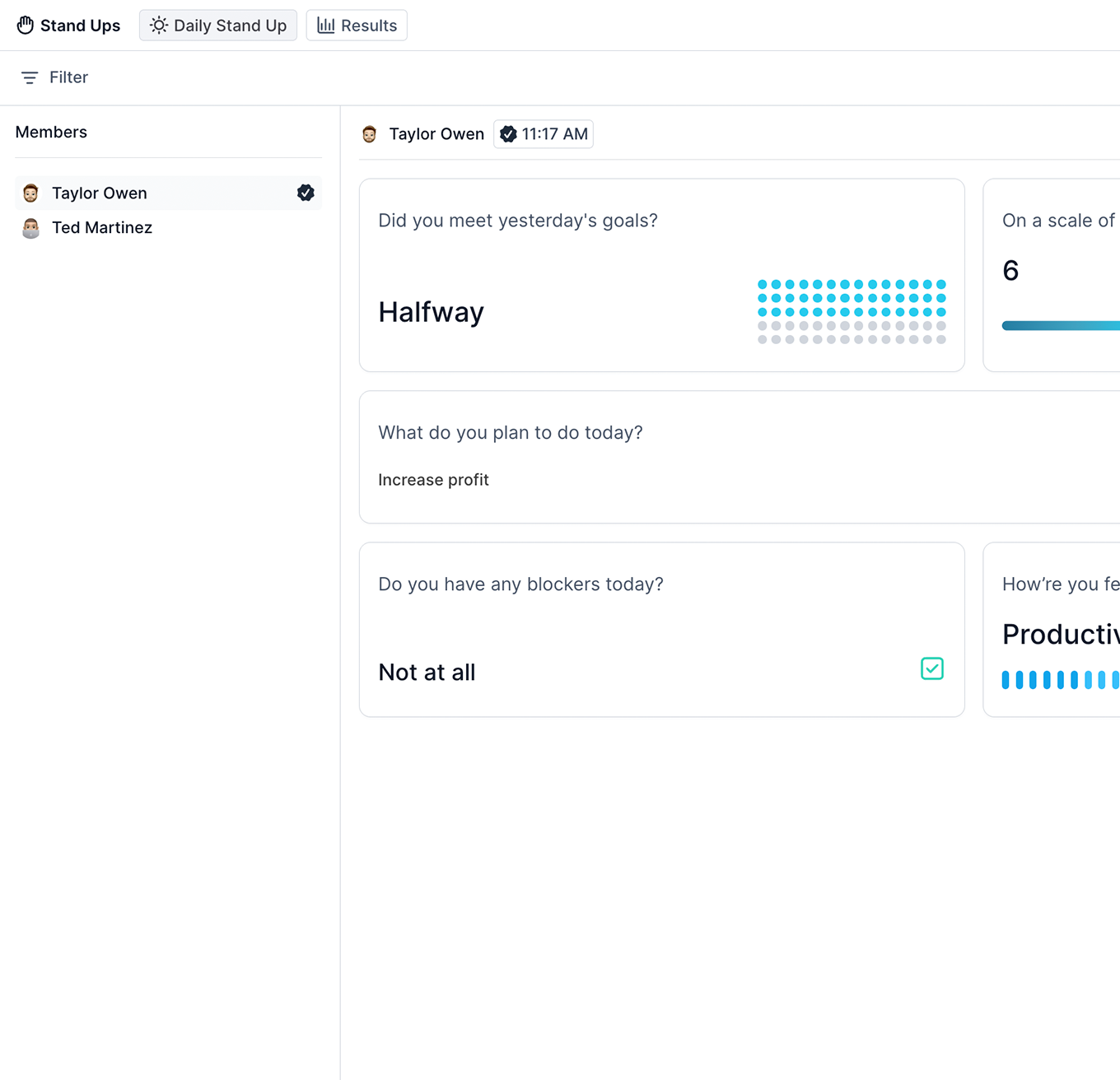Click the 'How're you' question text

coord(1061,584)
